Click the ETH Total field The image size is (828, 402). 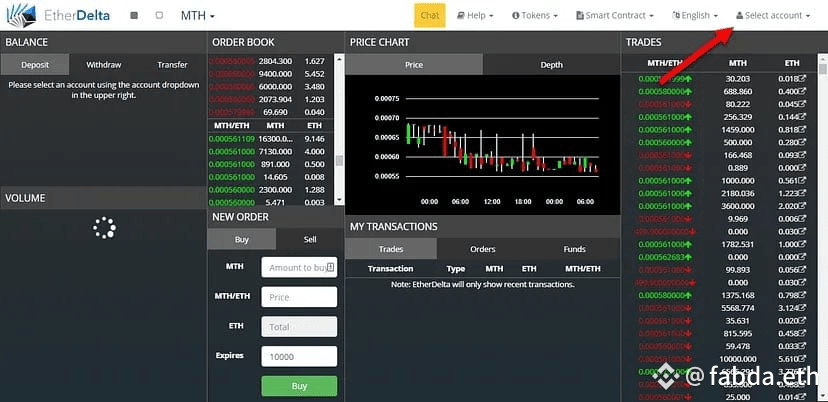click(x=299, y=326)
